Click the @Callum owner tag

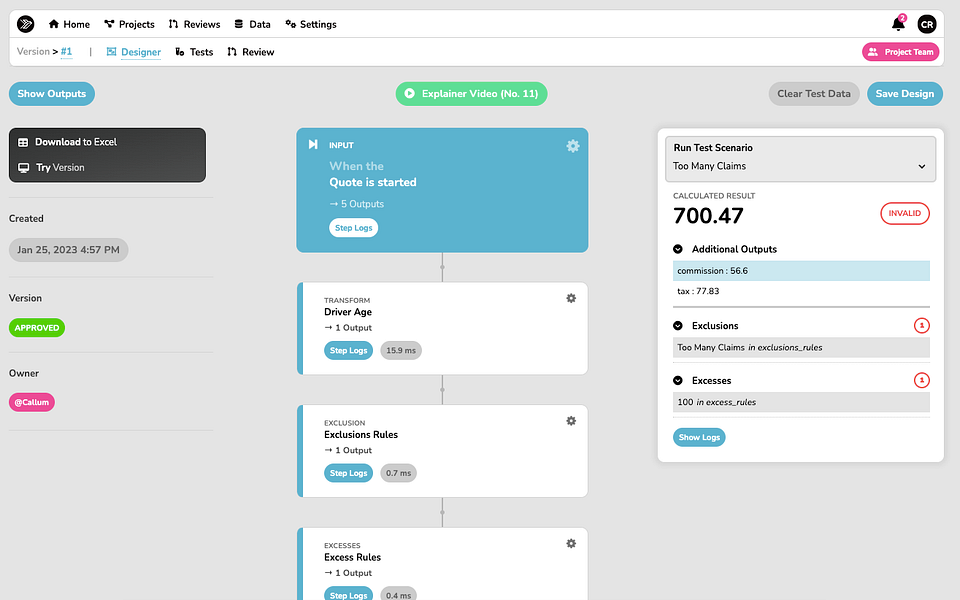click(32, 402)
